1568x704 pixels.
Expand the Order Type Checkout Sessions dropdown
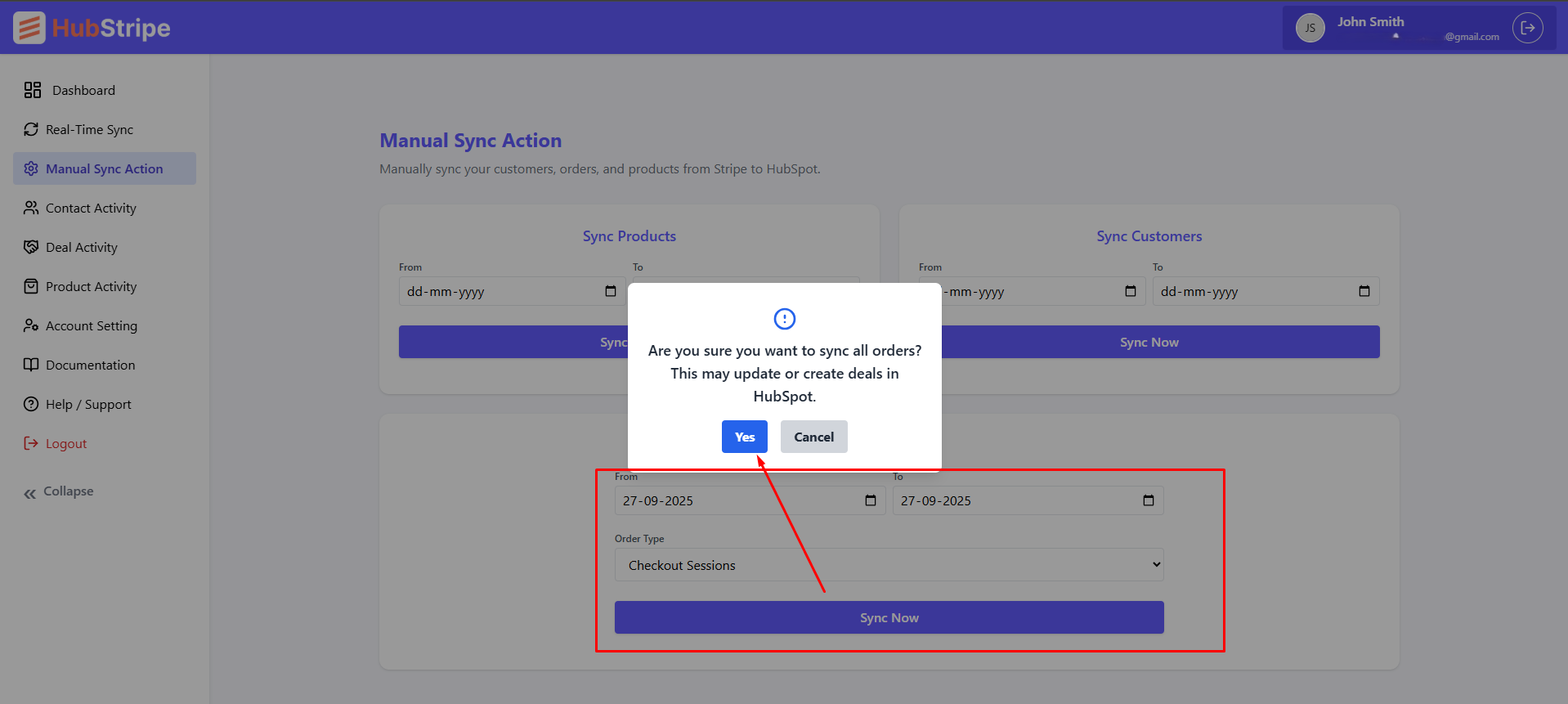(x=889, y=565)
